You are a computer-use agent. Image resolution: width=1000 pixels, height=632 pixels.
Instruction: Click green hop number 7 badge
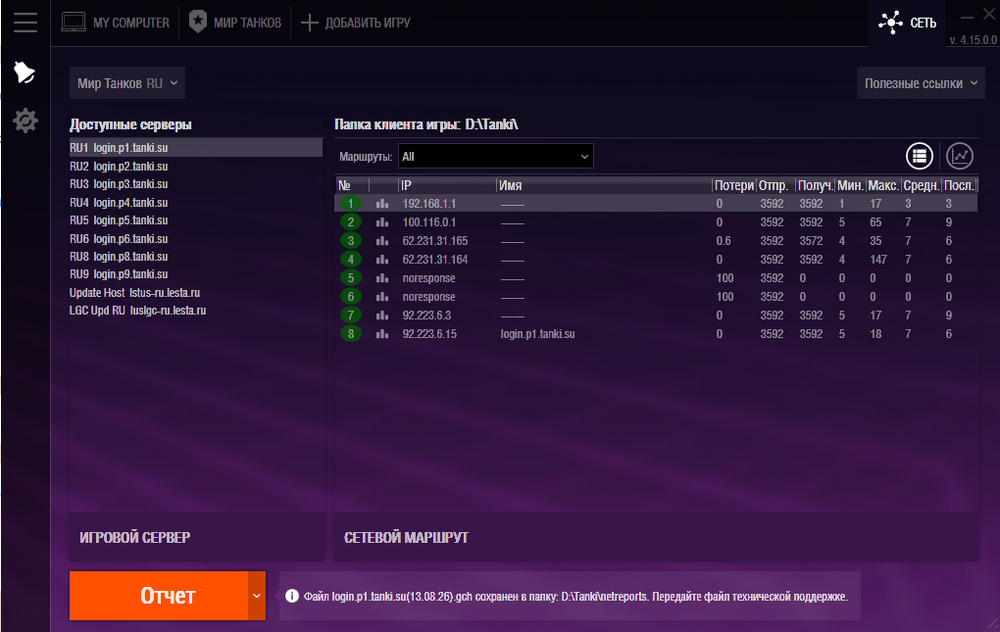pyautogui.click(x=350, y=314)
